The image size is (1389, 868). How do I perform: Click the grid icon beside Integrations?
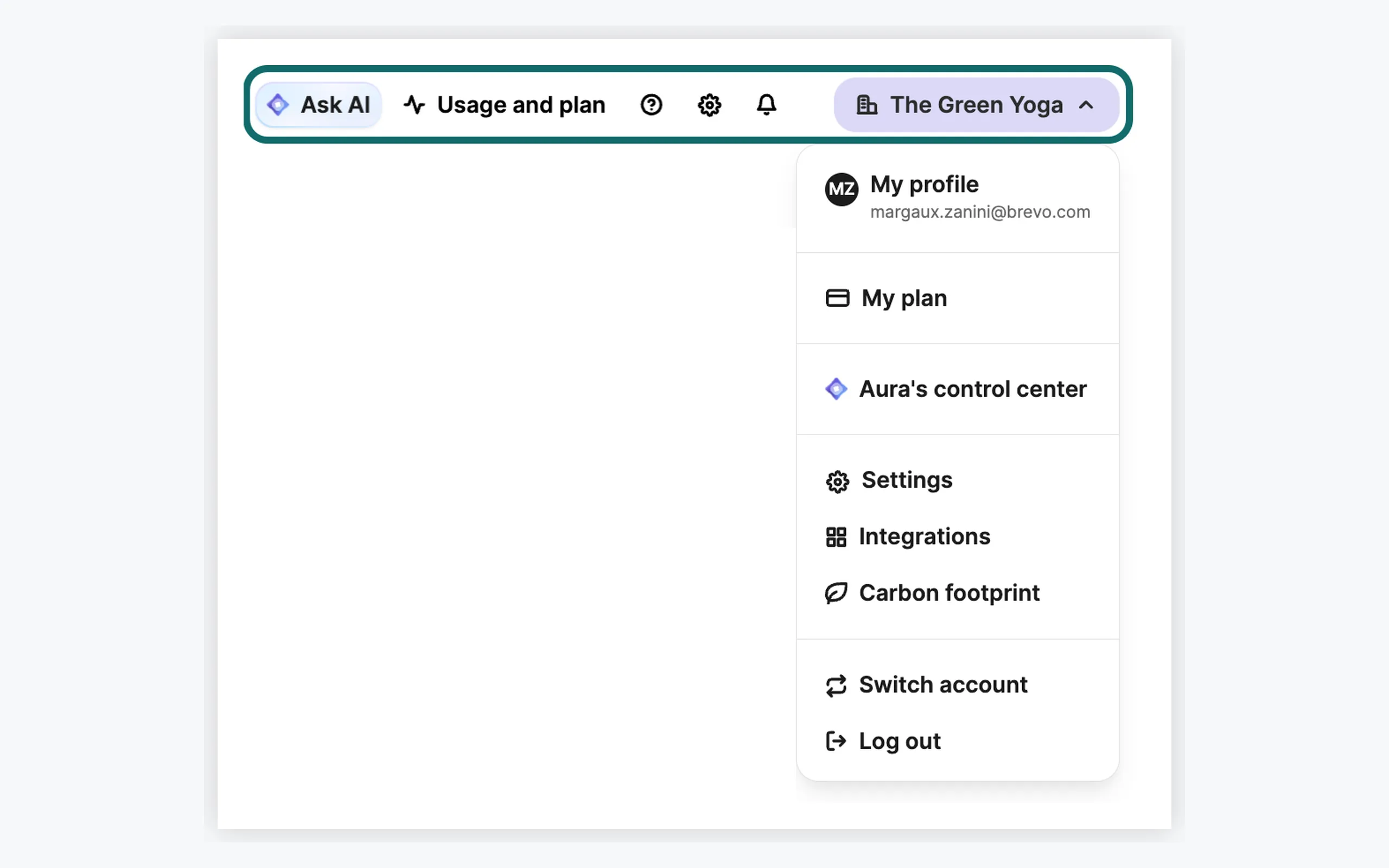(836, 537)
